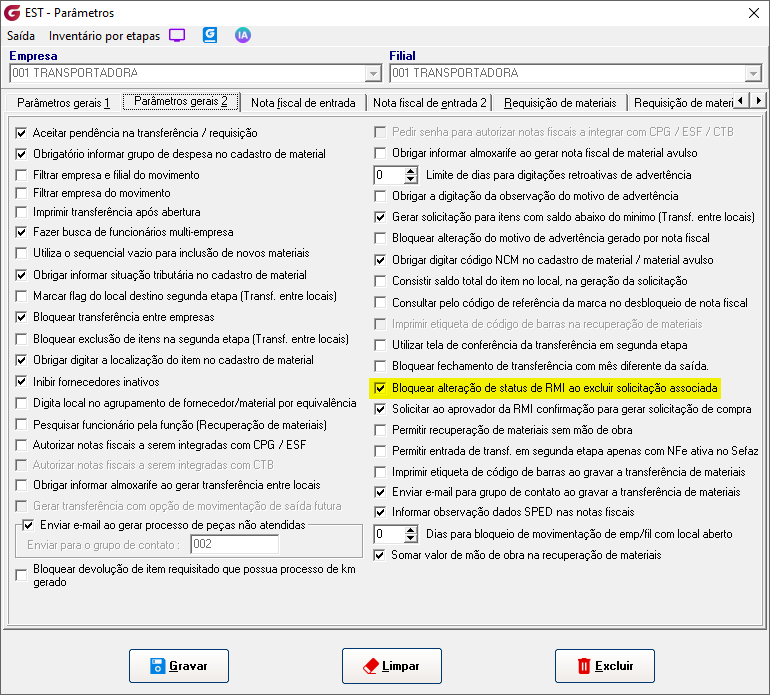Toggle Enviar e-mail para grupo de contato
The height and width of the screenshot is (695, 770).
[x=380, y=492]
